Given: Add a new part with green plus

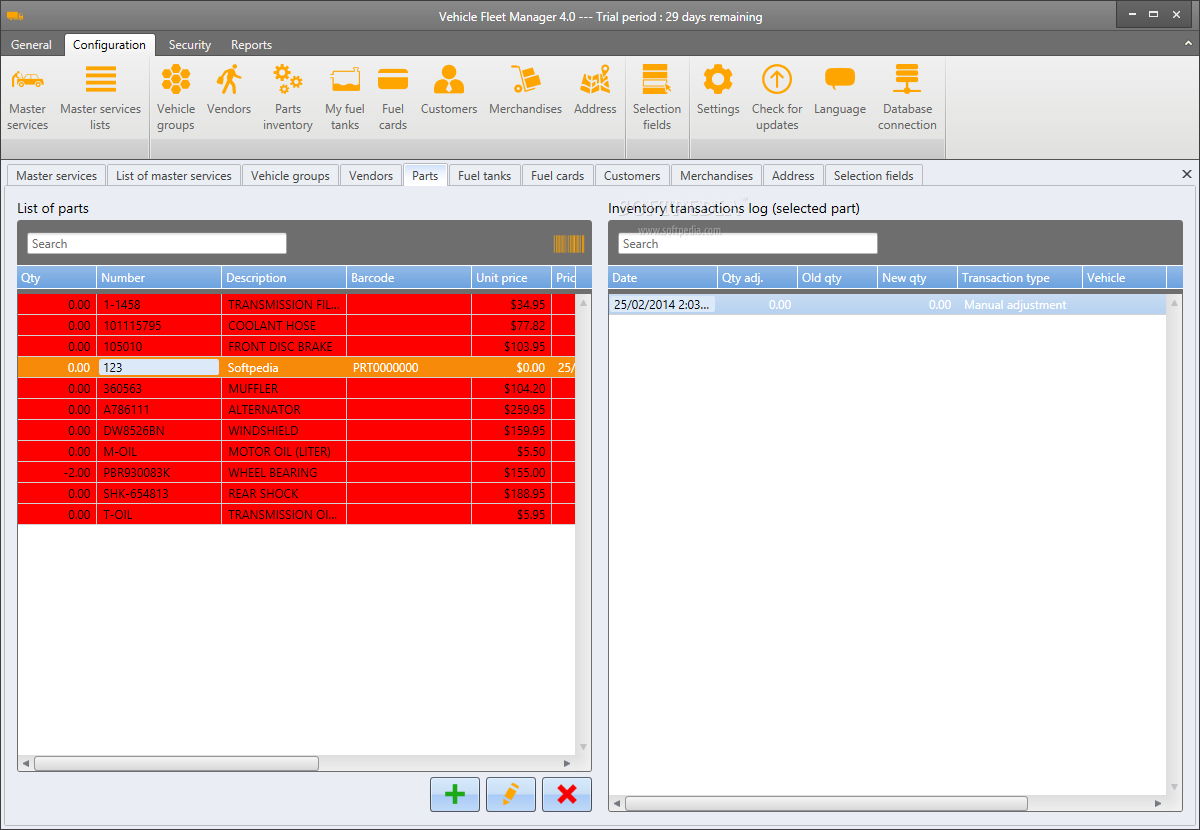Looking at the screenshot, I should pyautogui.click(x=455, y=794).
